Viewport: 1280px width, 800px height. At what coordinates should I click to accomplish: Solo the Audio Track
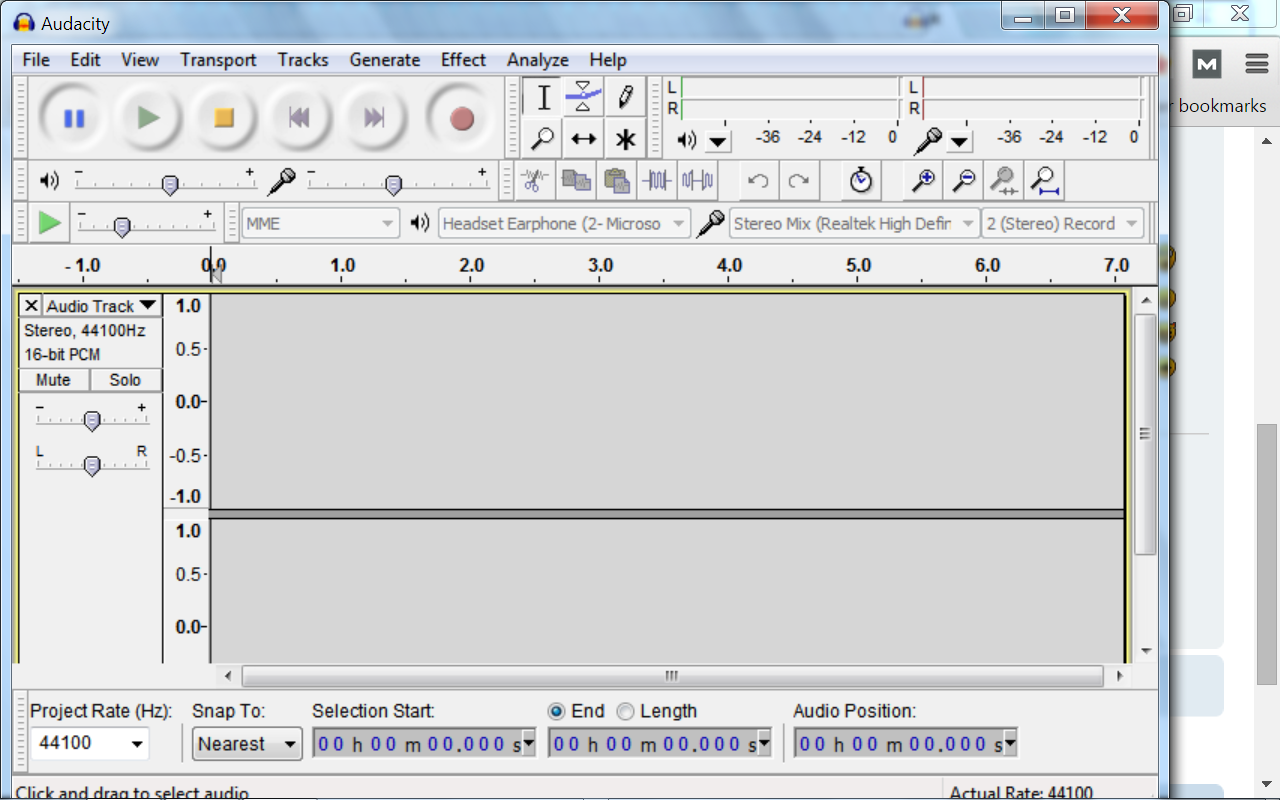pos(126,380)
